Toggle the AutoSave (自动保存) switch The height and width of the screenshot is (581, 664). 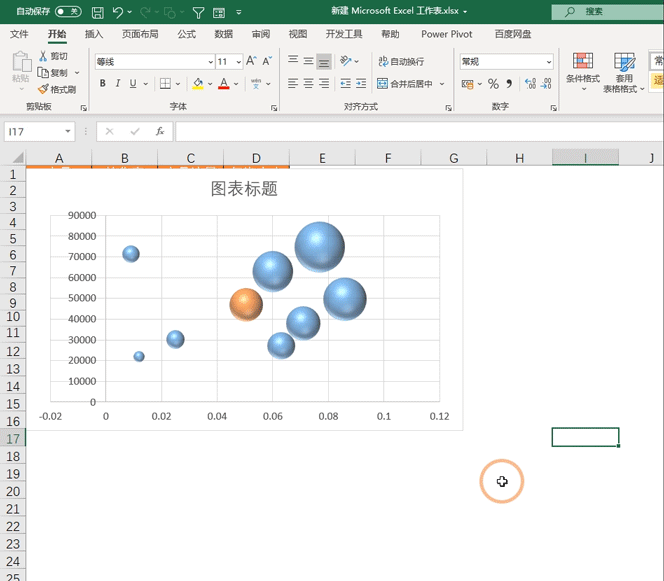[68, 12]
